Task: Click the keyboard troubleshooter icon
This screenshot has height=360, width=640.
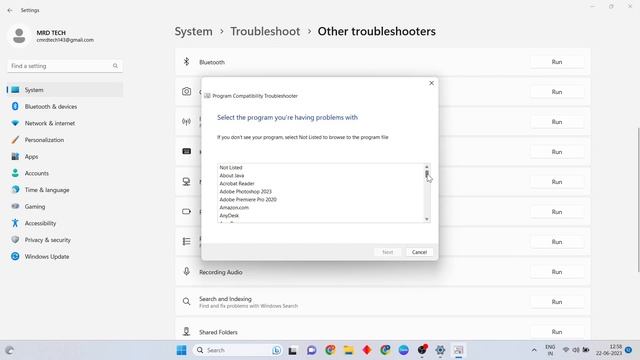Action: 187,151
